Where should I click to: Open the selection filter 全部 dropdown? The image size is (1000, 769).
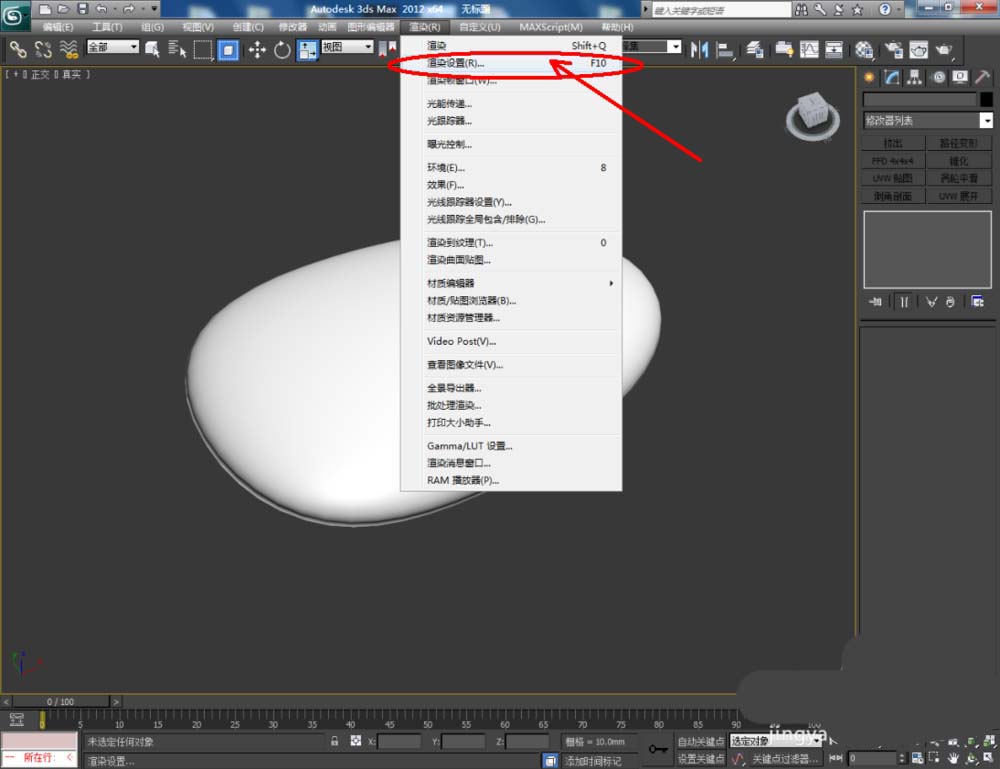tap(112, 47)
